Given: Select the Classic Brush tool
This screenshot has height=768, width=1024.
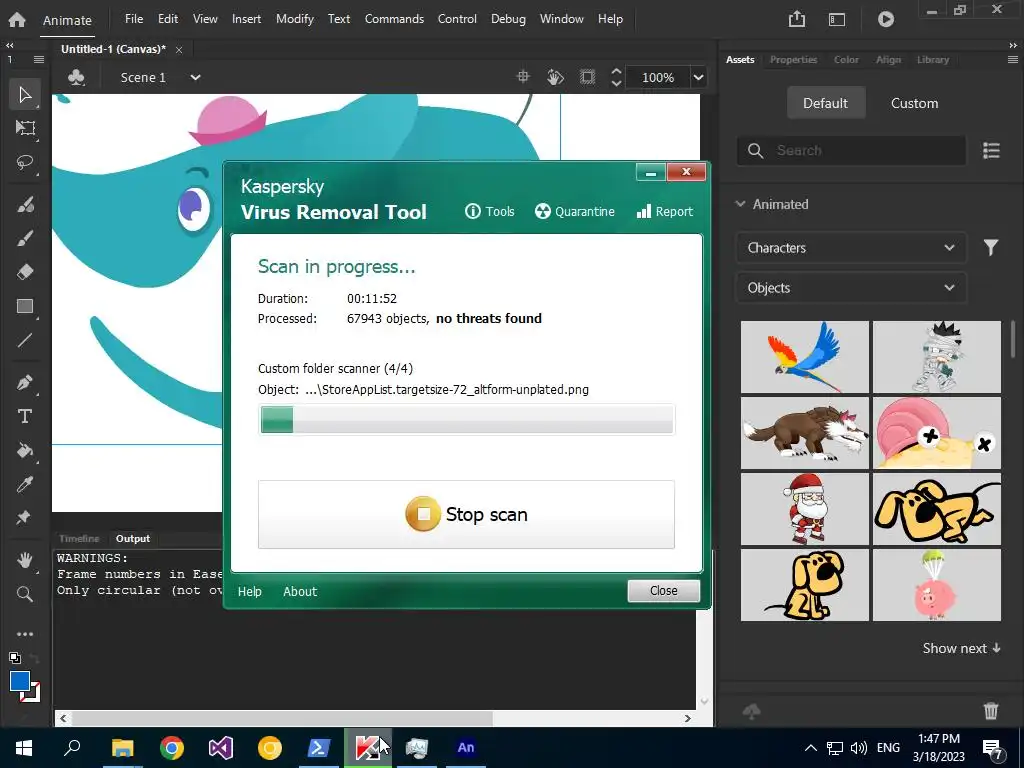Looking at the screenshot, I should 25,238.
